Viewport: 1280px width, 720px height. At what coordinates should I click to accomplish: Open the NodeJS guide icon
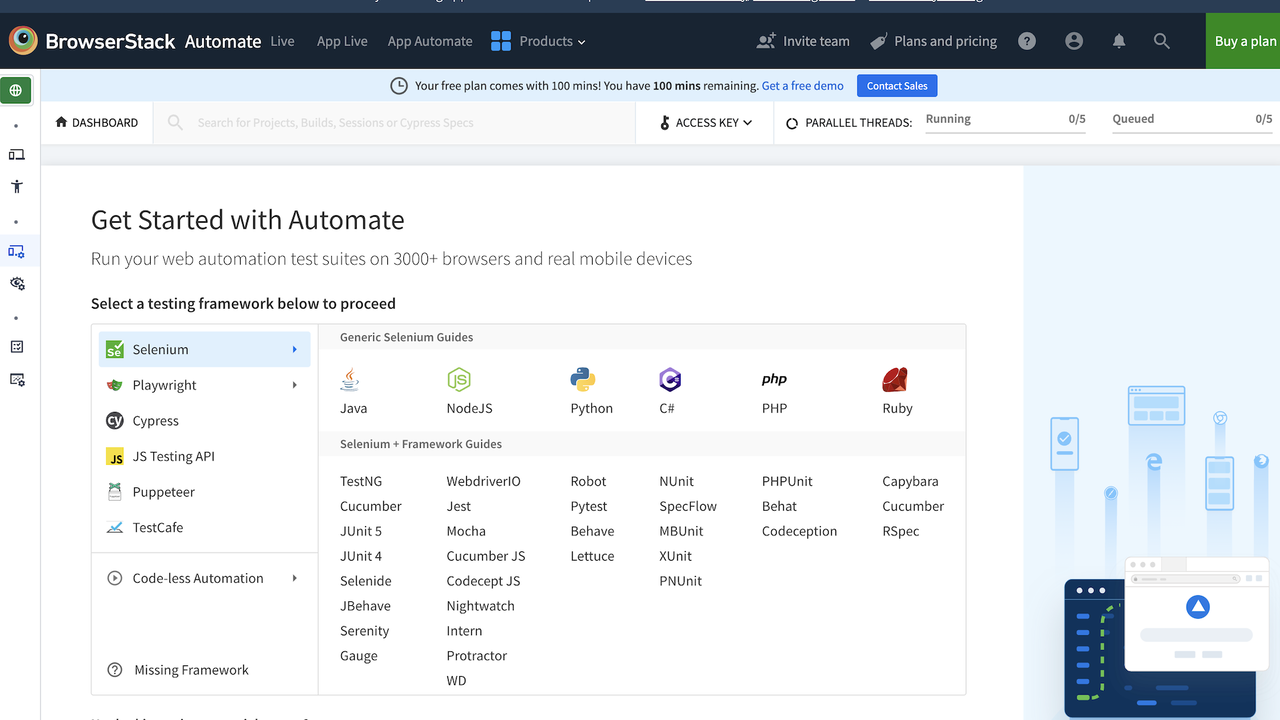pyautogui.click(x=458, y=380)
